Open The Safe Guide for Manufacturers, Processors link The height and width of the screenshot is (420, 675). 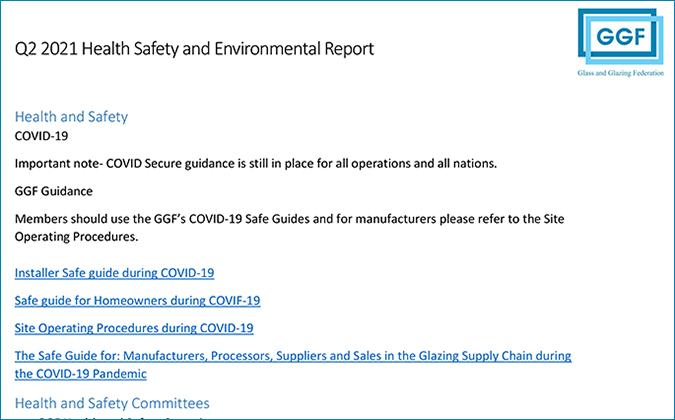(x=293, y=364)
